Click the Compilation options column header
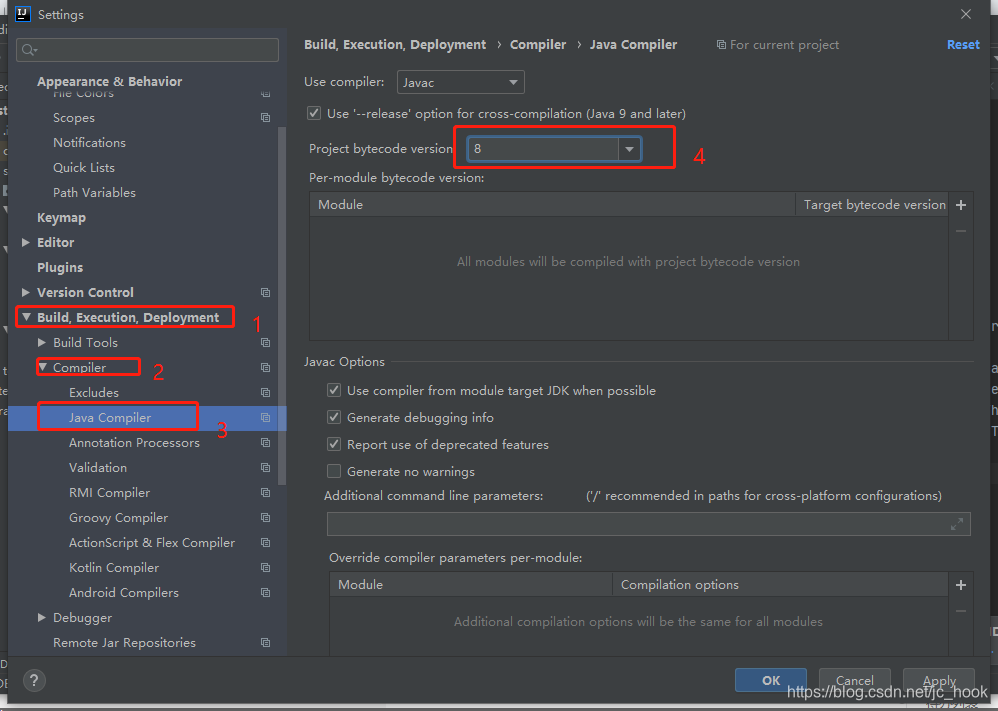Screen dimensions: 998x711 tap(780, 585)
